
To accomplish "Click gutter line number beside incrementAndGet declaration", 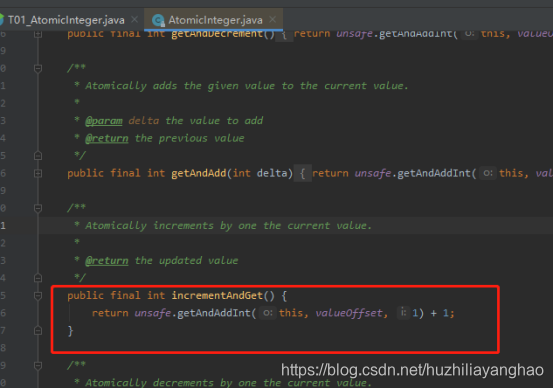I will click(x=3, y=295).
